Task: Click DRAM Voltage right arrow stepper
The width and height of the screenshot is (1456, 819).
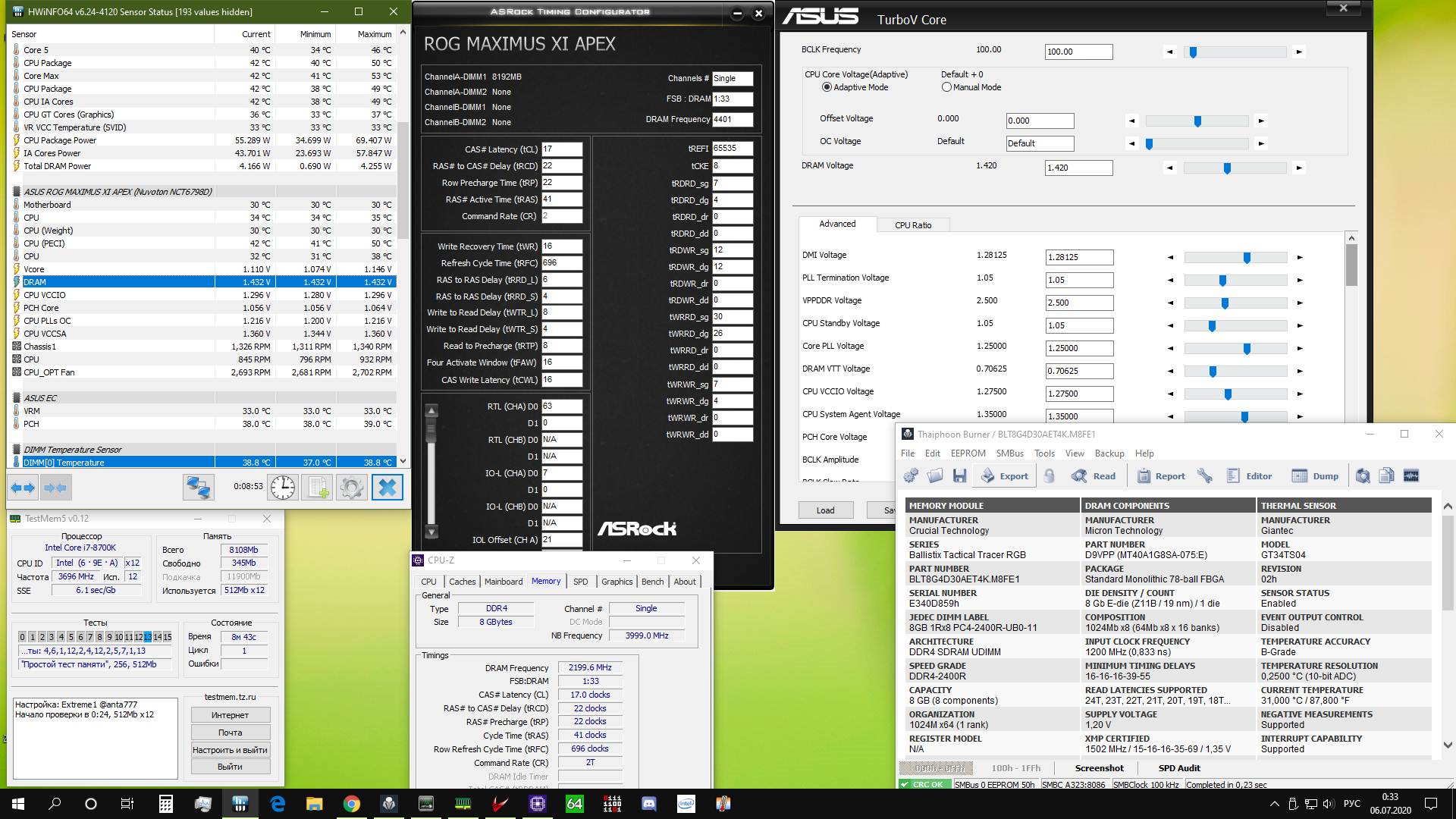Action: 1299,168
